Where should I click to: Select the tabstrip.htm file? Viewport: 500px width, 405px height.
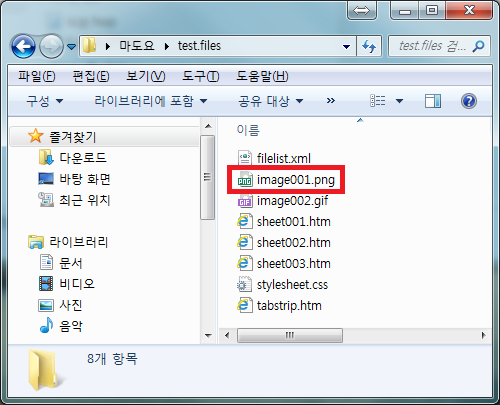click(x=289, y=306)
